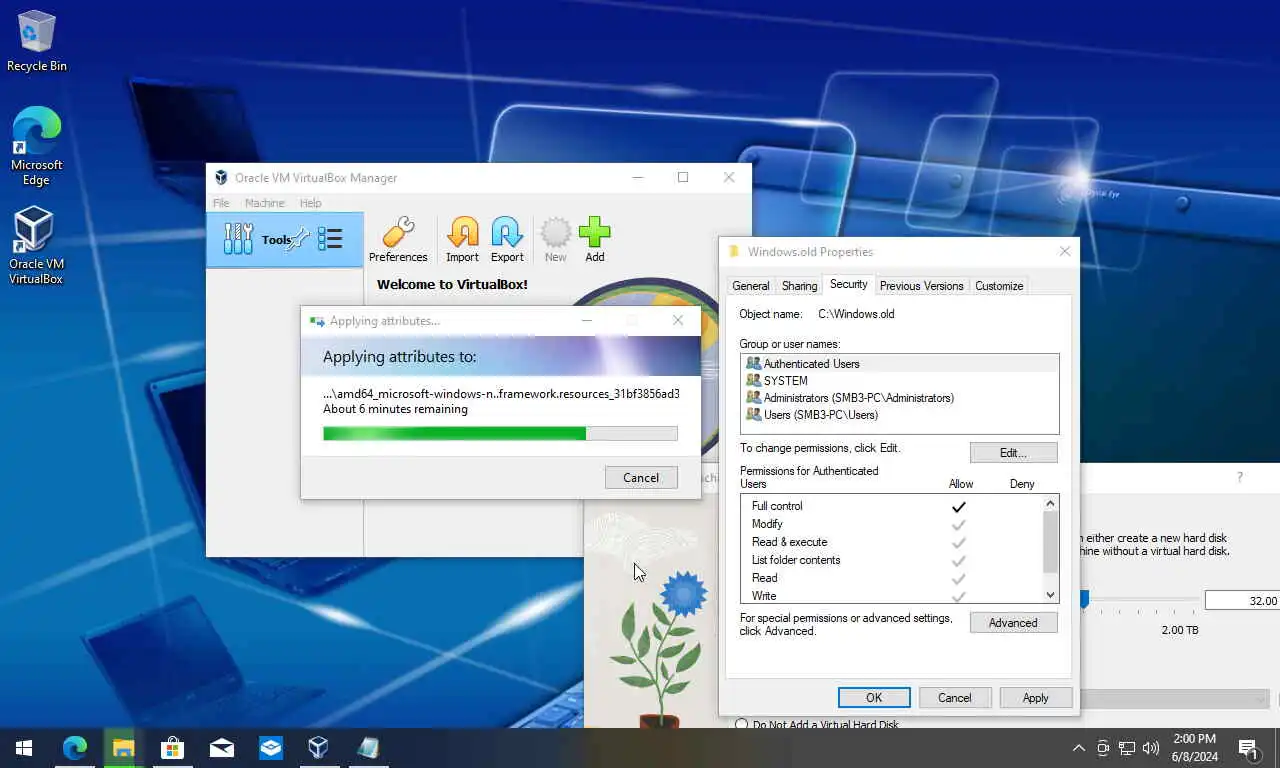Click Apply in Windows.old Properties

(x=1035, y=697)
